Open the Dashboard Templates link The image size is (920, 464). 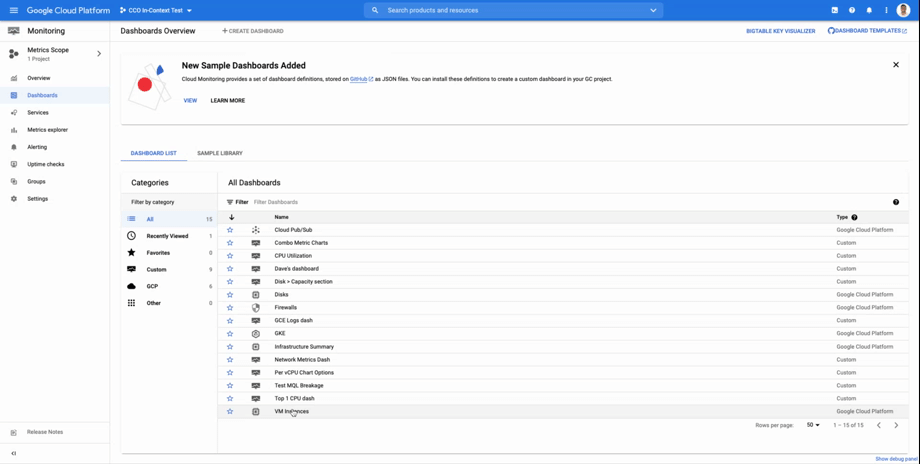click(867, 31)
